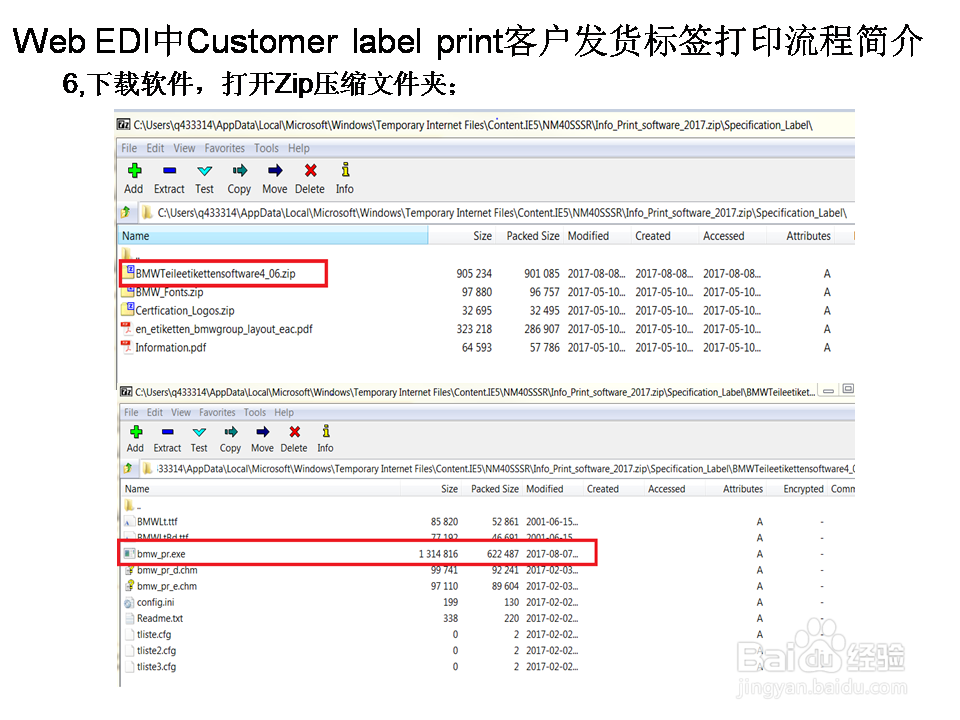Select bmw_pr_d.chm help file

pyautogui.click(x=167, y=570)
